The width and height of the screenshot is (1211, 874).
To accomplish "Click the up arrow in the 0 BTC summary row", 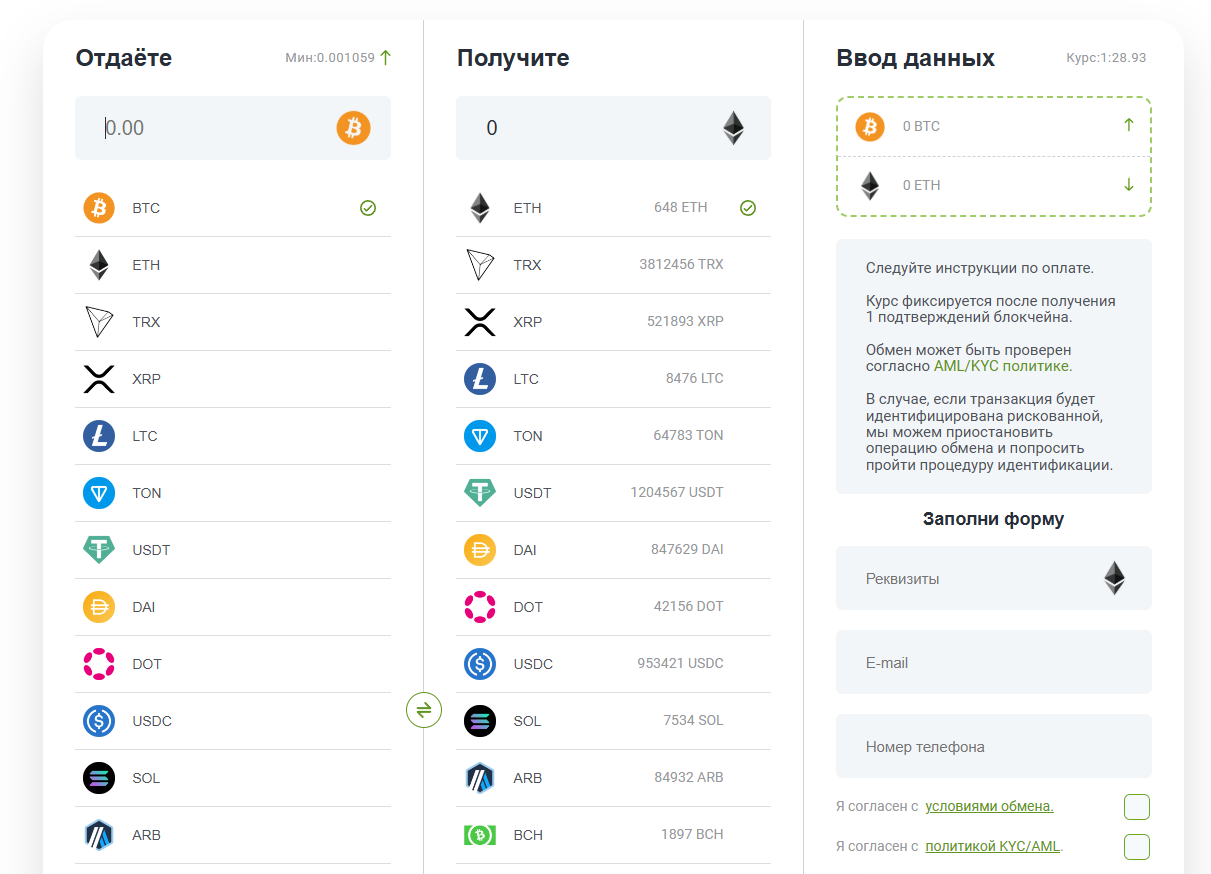I will (x=1129, y=125).
